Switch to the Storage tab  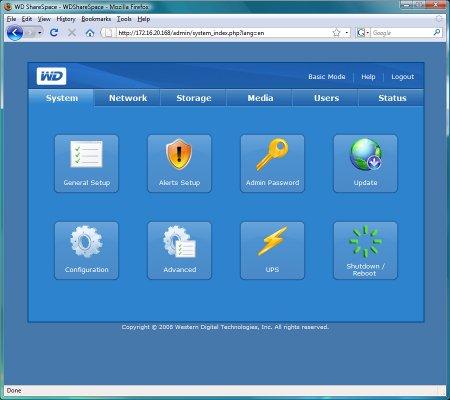[x=194, y=98]
